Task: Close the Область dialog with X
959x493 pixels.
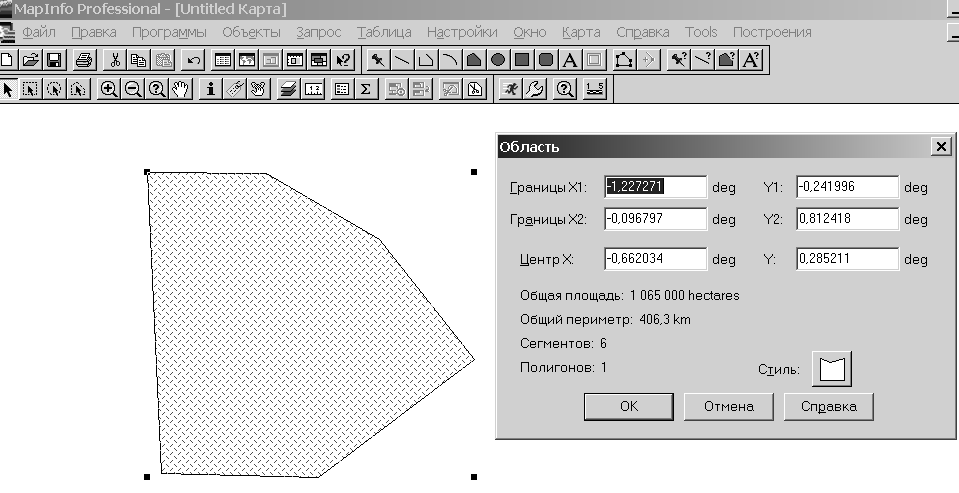Action: pyautogui.click(x=941, y=146)
